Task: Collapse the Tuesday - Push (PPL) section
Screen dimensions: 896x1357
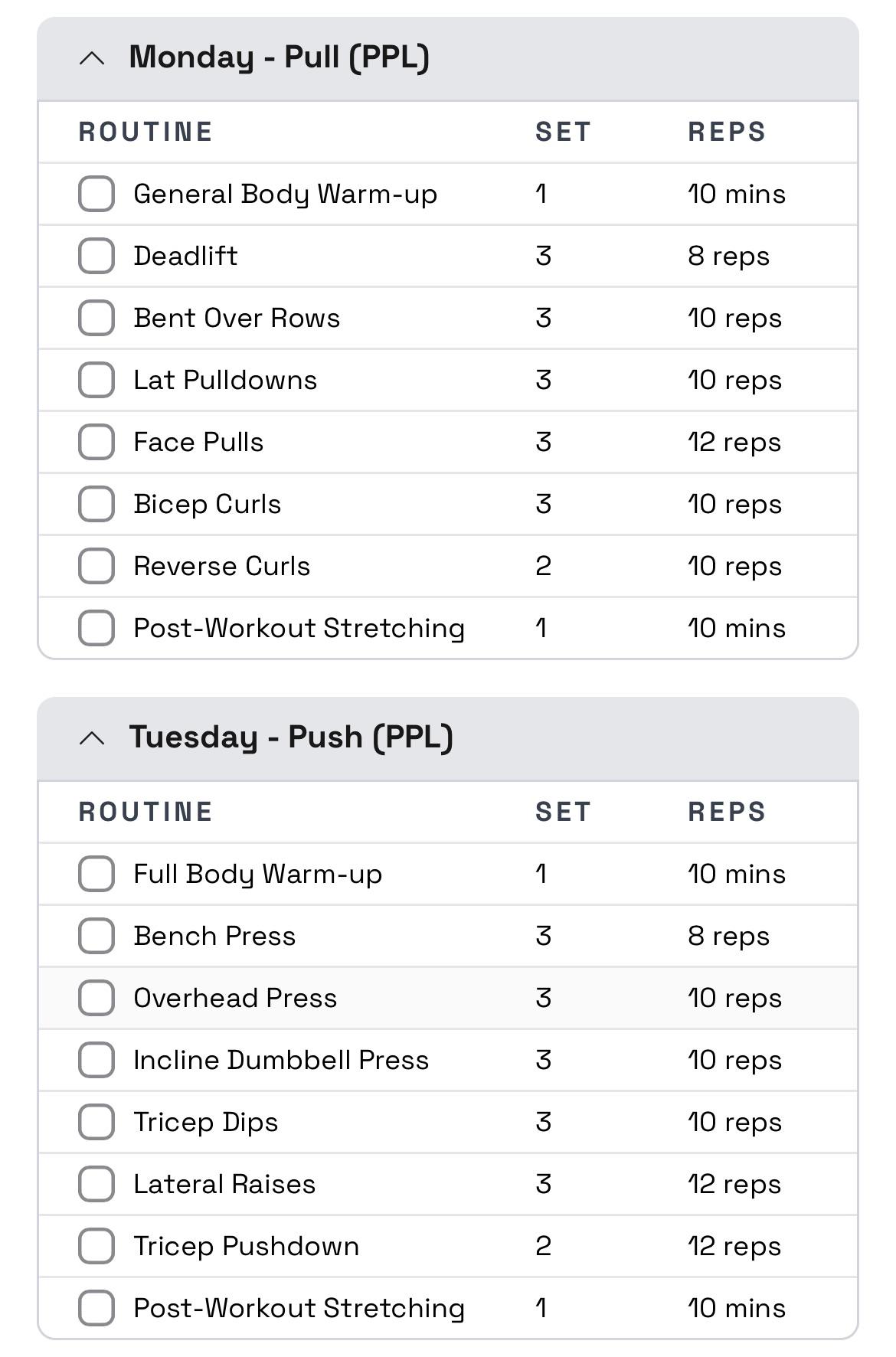Action: (92, 738)
